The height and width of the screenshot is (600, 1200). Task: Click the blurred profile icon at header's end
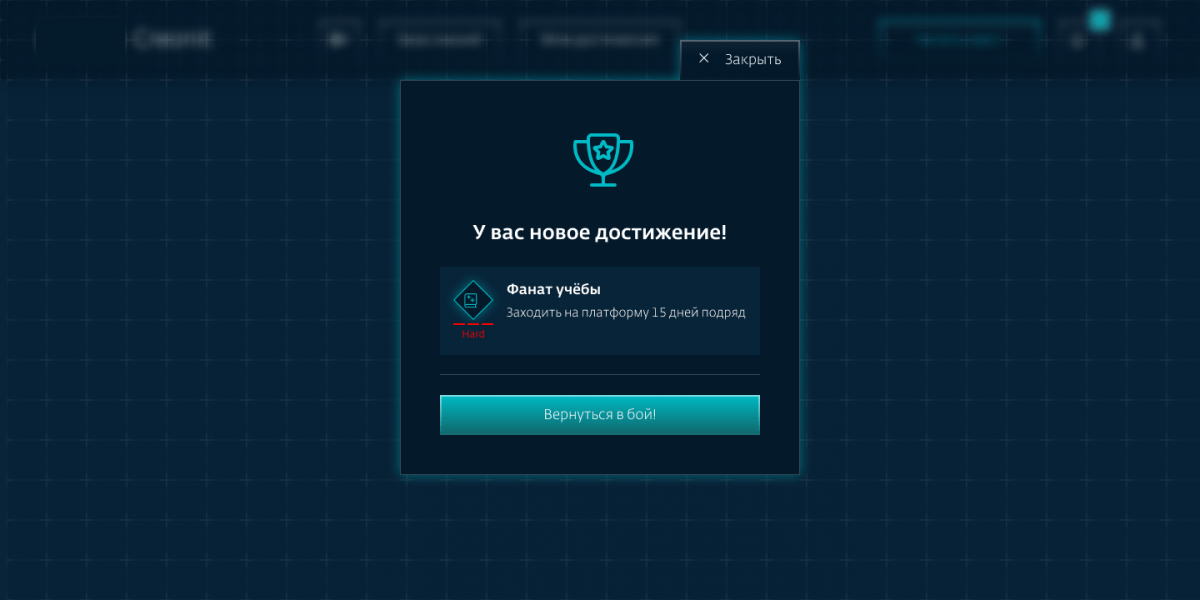click(1138, 41)
